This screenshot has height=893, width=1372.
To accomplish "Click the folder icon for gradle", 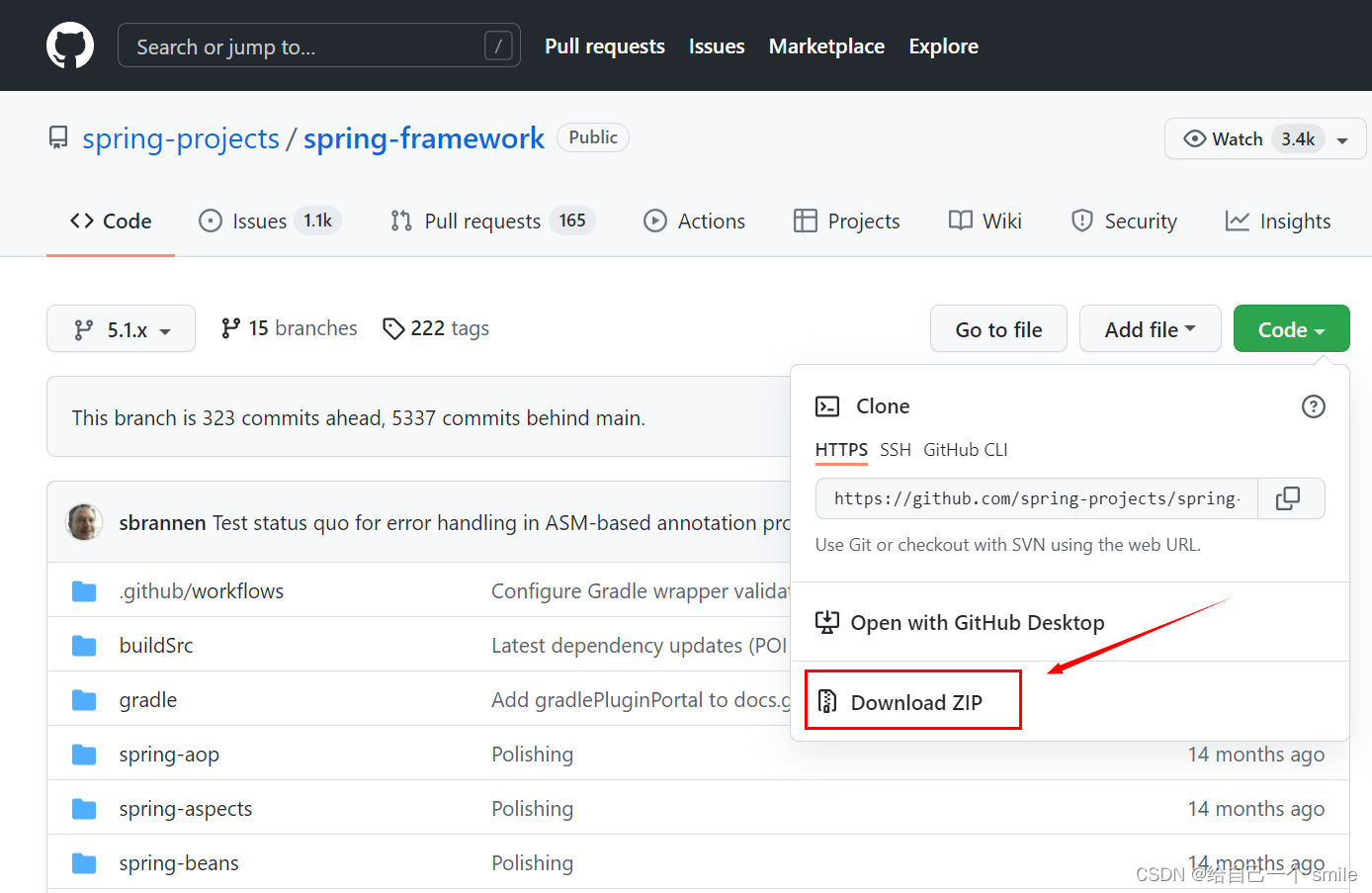I will coord(84,700).
